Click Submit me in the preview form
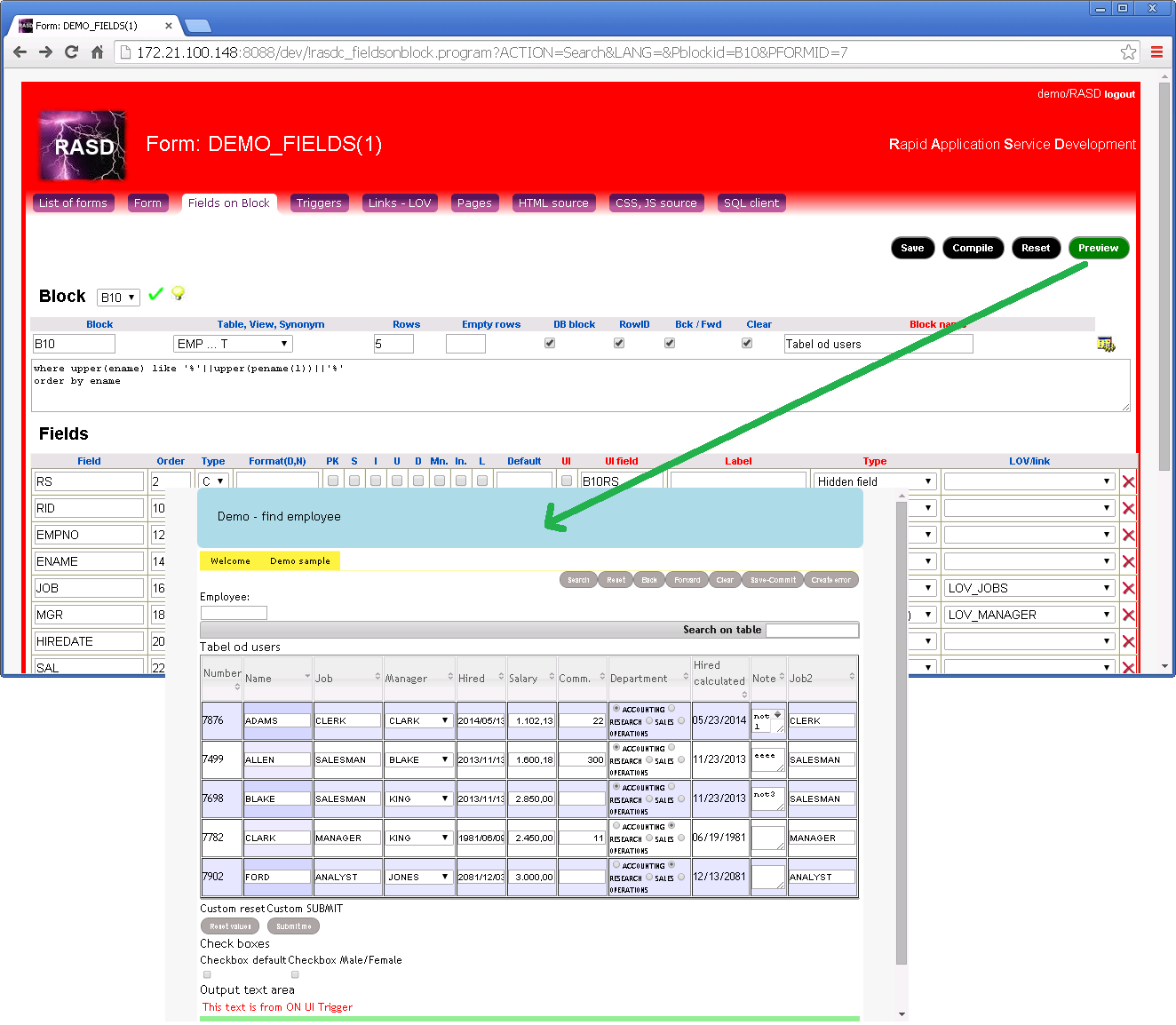Viewport: 1176px width, 1025px height. coord(293,926)
